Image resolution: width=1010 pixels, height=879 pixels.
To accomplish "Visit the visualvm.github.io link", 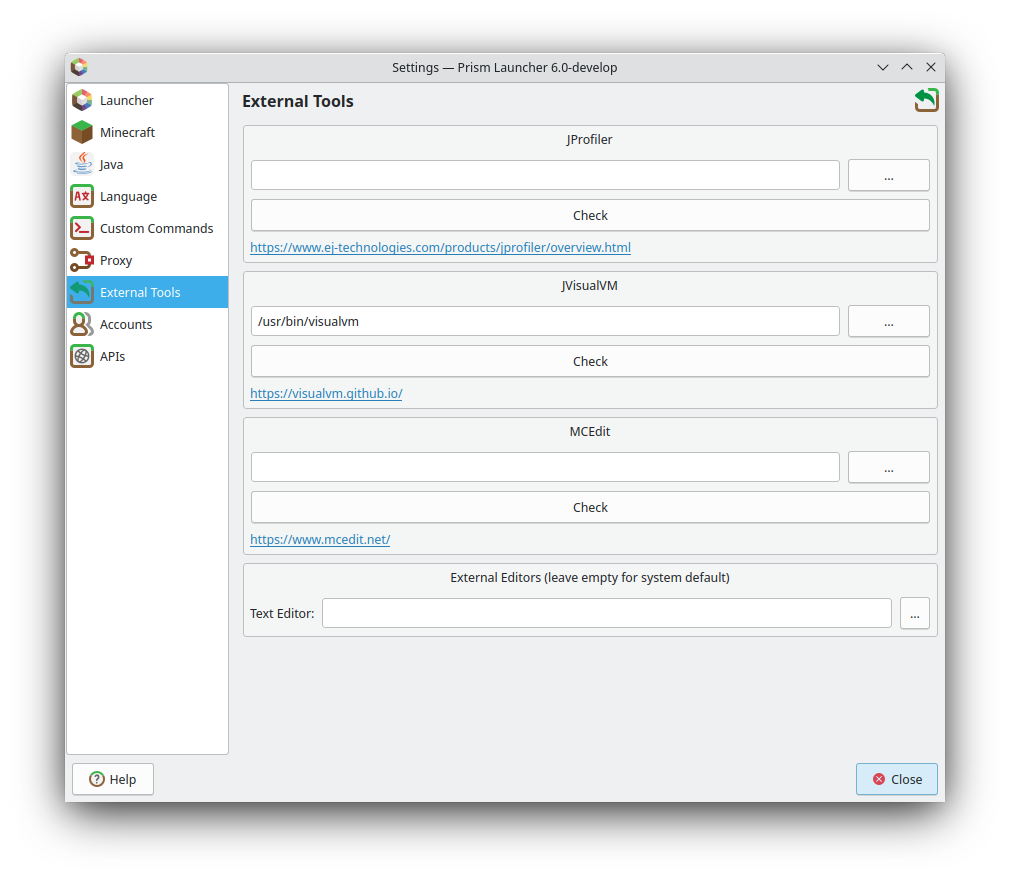I will tap(326, 393).
